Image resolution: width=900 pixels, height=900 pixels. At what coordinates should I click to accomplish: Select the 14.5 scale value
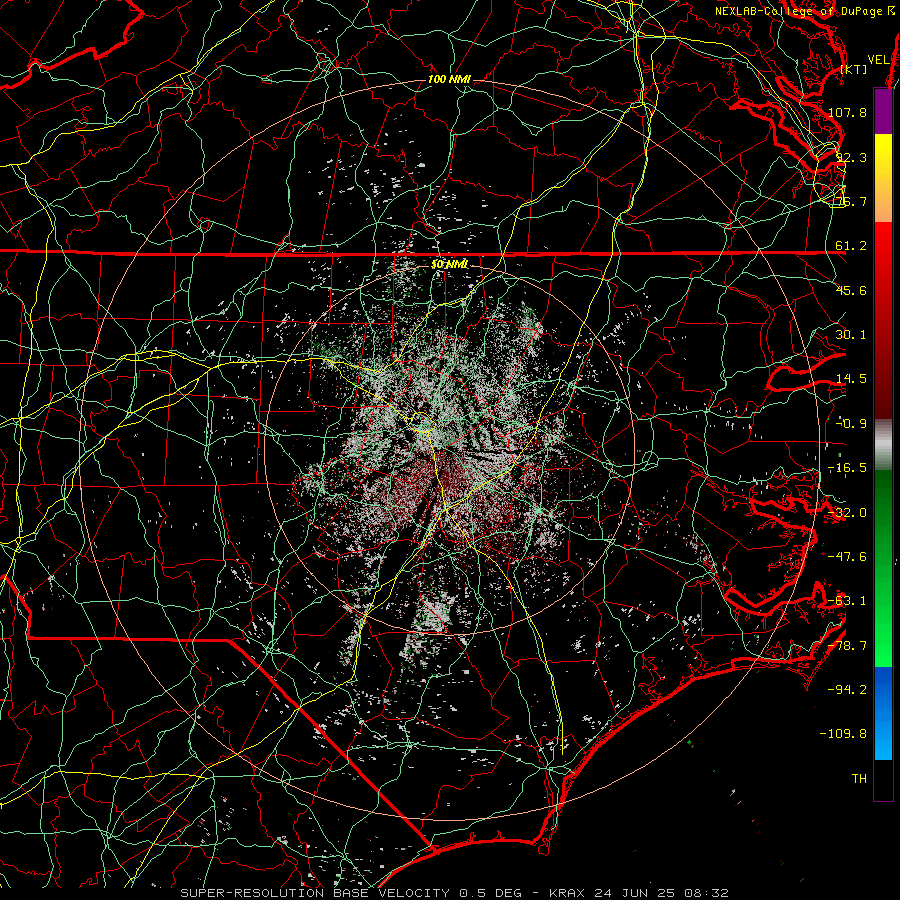[851, 379]
